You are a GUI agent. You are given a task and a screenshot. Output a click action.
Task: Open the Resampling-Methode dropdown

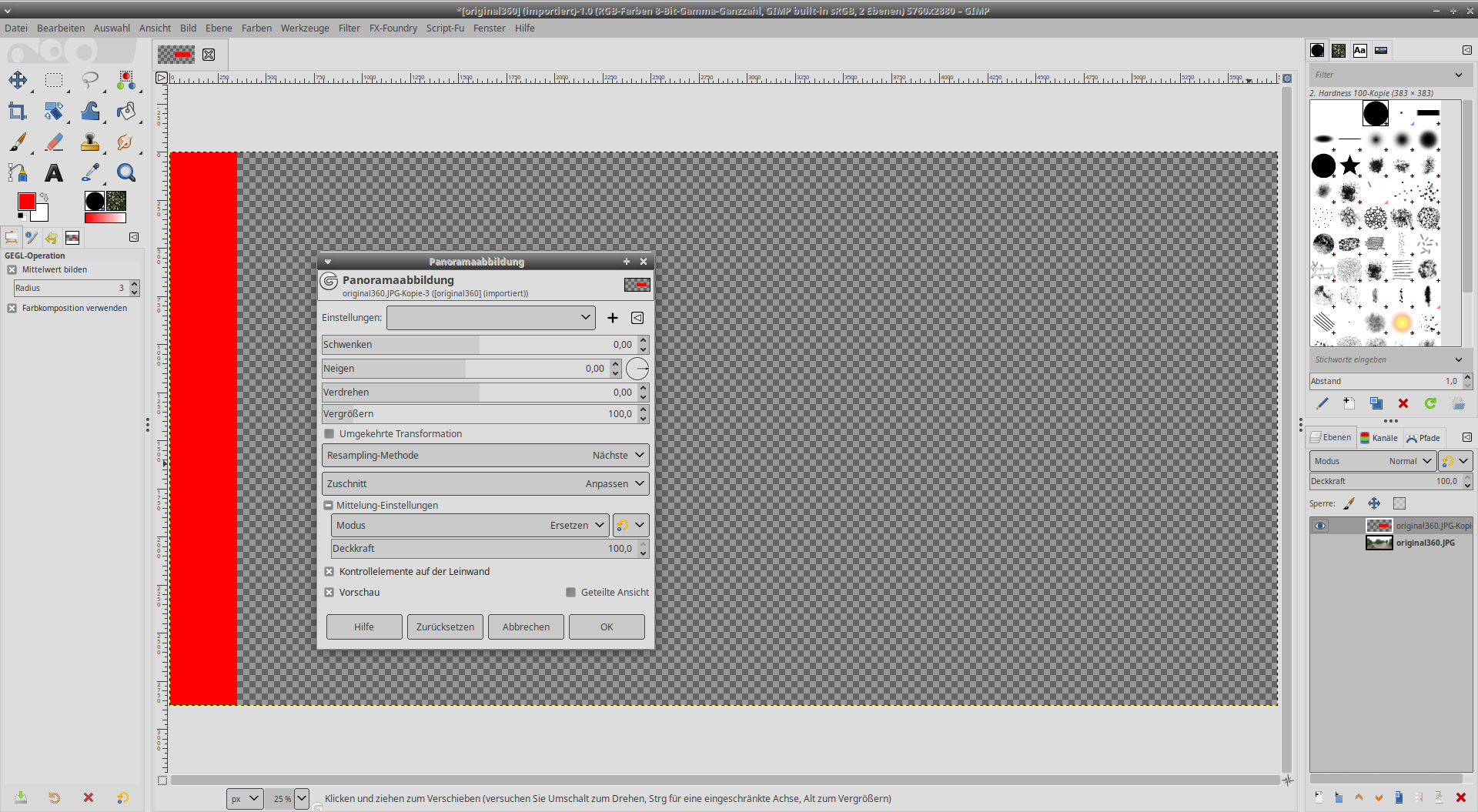pyautogui.click(x=485, y=456)
